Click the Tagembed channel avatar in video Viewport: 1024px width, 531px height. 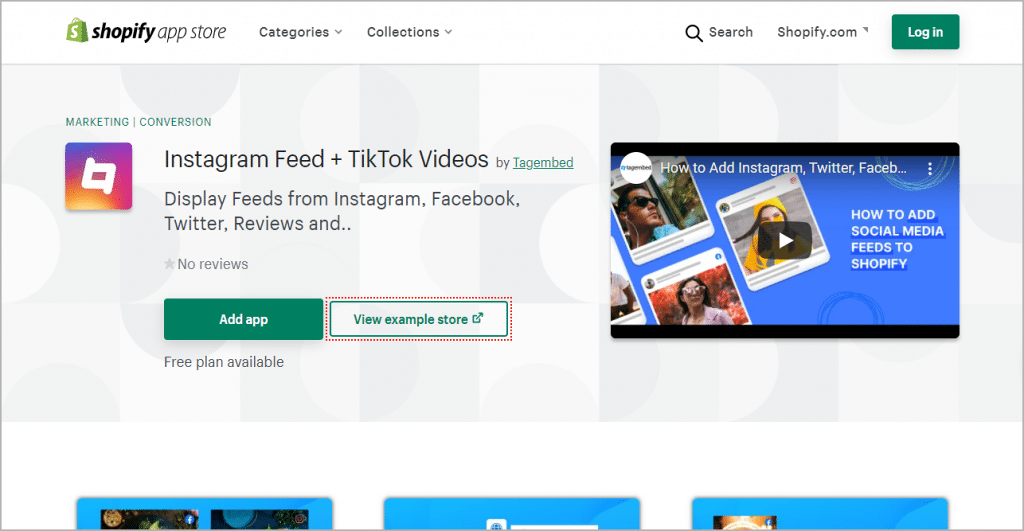pos(635,168)
